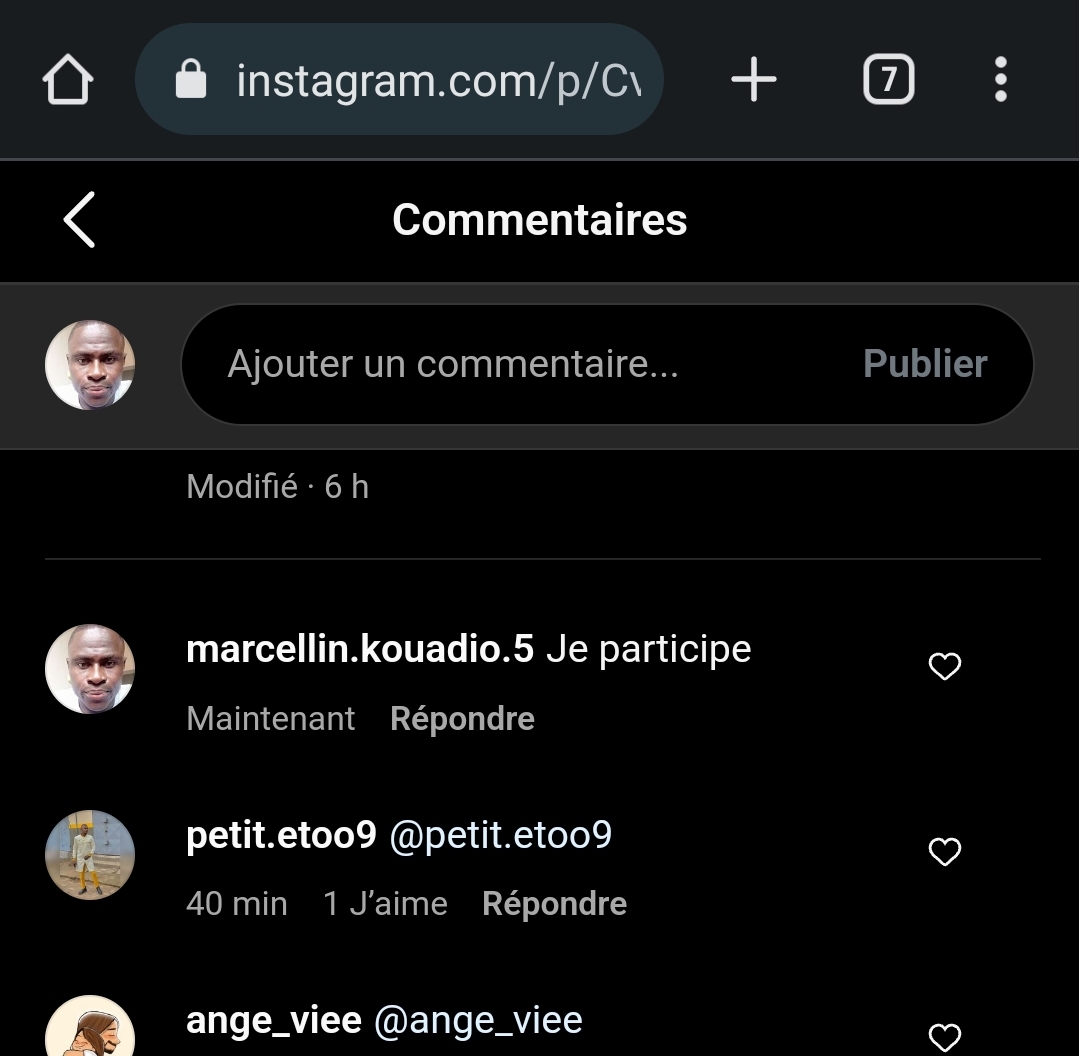Tap the @petit.etoo9 mention
This screenshot has width=1079, height=1056.
coord(500,835)
